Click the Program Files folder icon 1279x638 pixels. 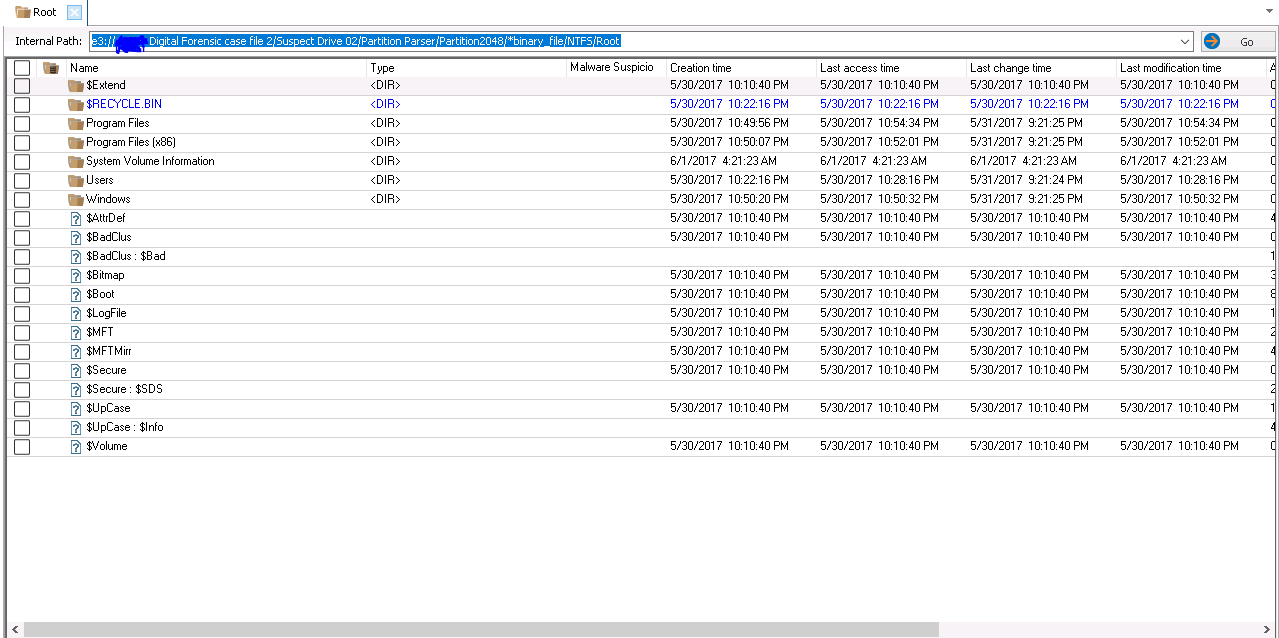tap(76, 124)
